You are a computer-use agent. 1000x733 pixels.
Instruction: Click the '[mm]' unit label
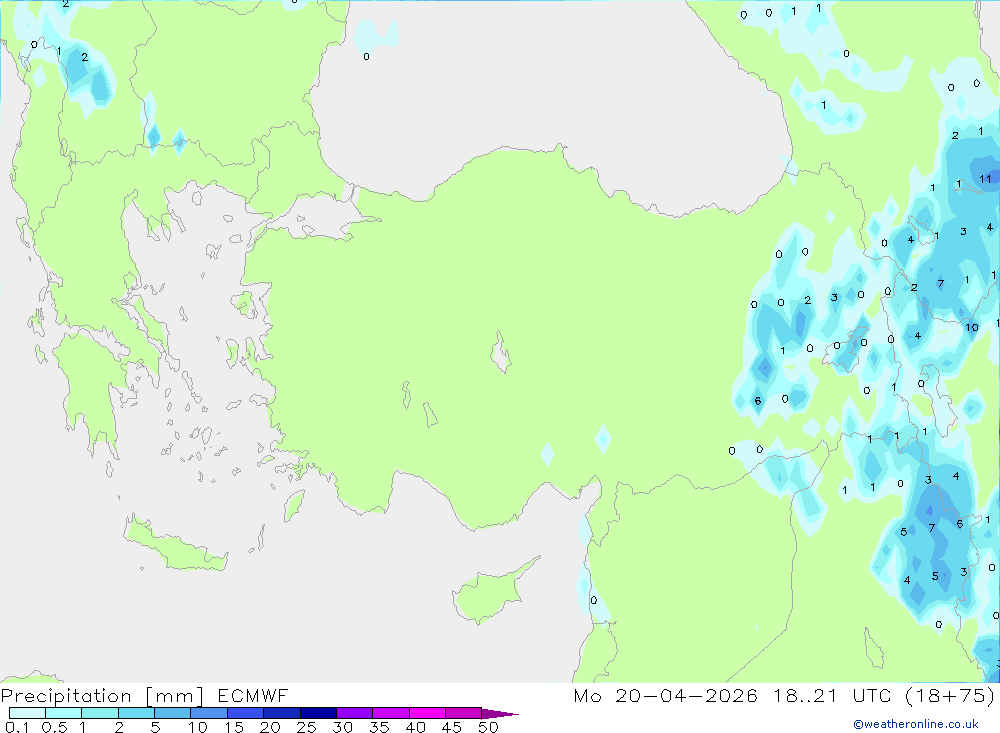tap(175, 696)
